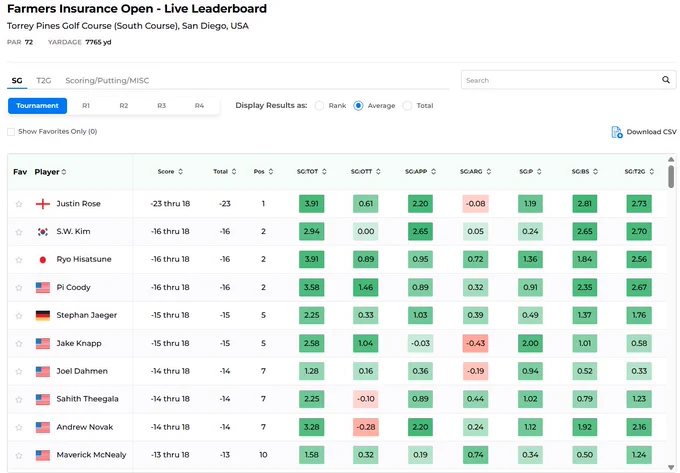Favorite S.W. Kim with star icon
Image resolution: width=680 pixels, height=473 pixels.
coord(19,232)
